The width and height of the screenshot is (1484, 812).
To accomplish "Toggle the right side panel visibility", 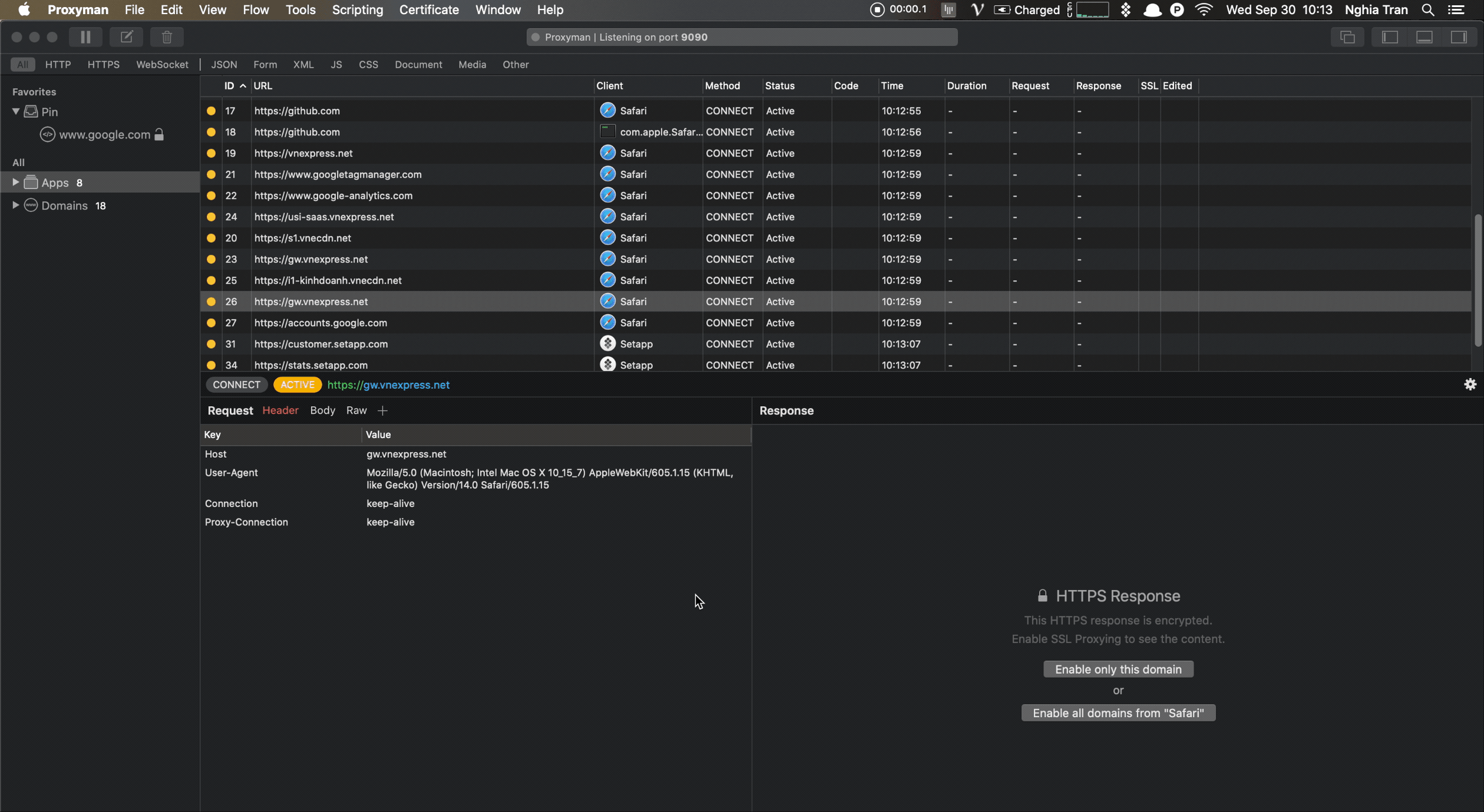I will pos(1459,37).
